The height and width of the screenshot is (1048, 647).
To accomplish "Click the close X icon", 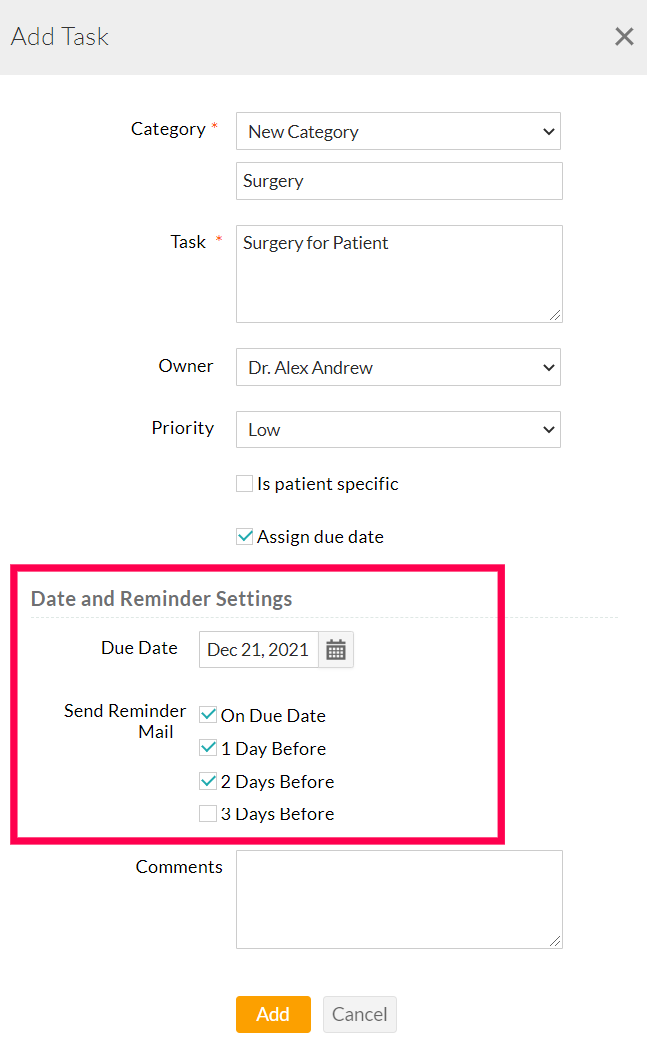I will coord(624,36).
